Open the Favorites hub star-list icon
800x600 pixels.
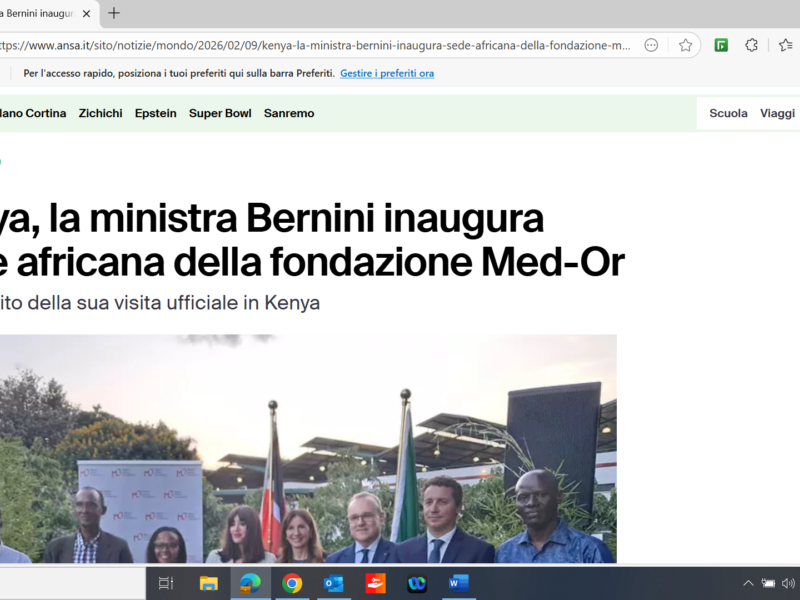pos(785,44)
